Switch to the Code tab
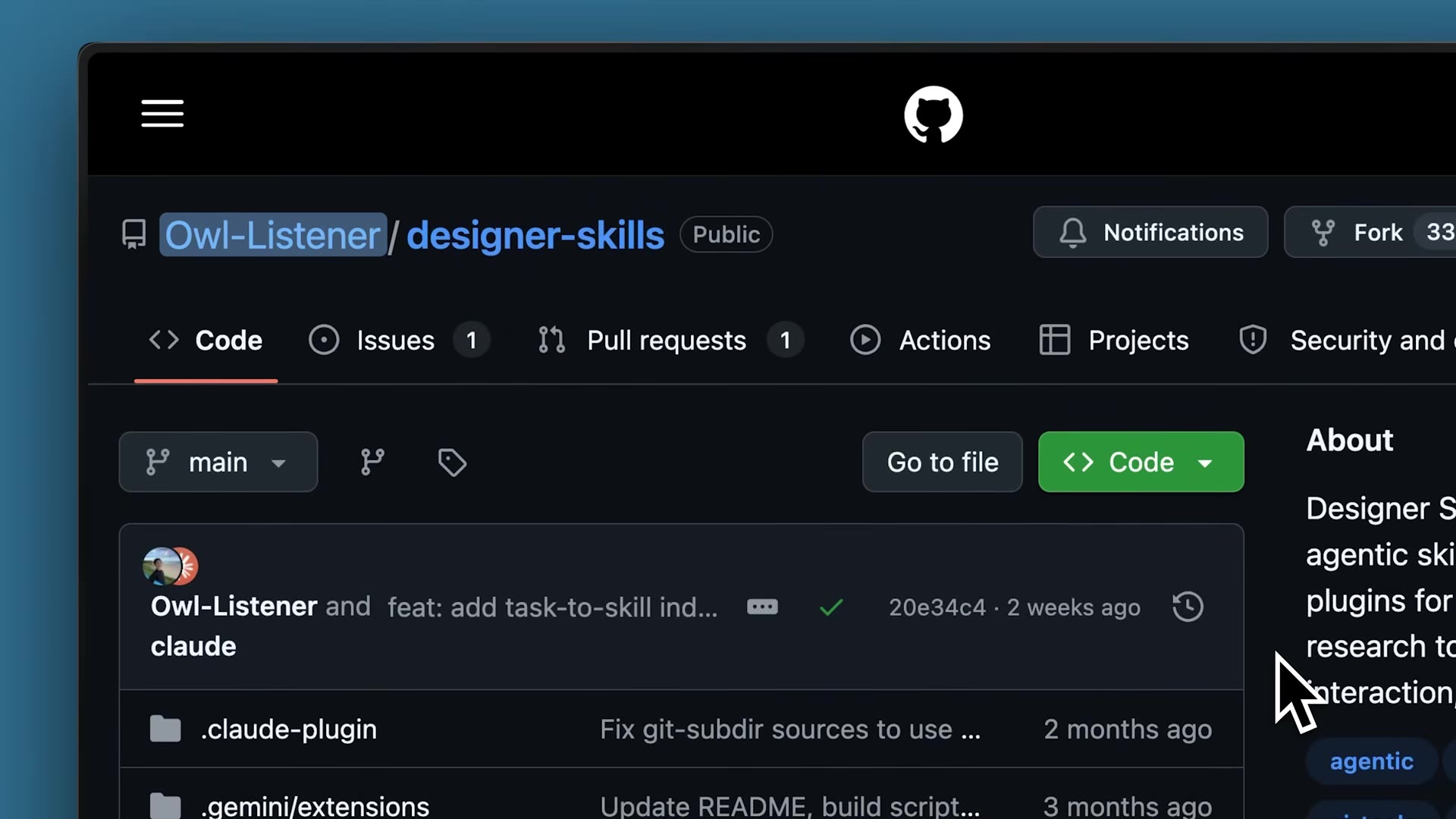Viewport: 1456px width, 819px height. pos(206,340)
